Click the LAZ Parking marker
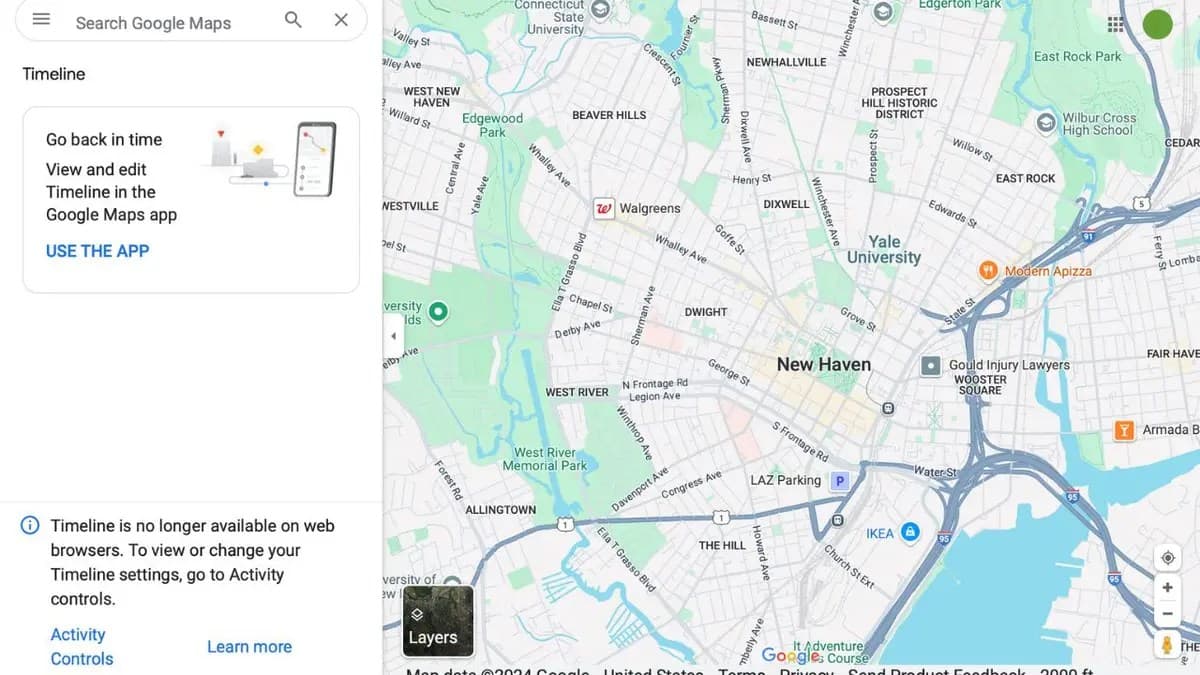Screen dimensions: 1200x675 (838, 480)
